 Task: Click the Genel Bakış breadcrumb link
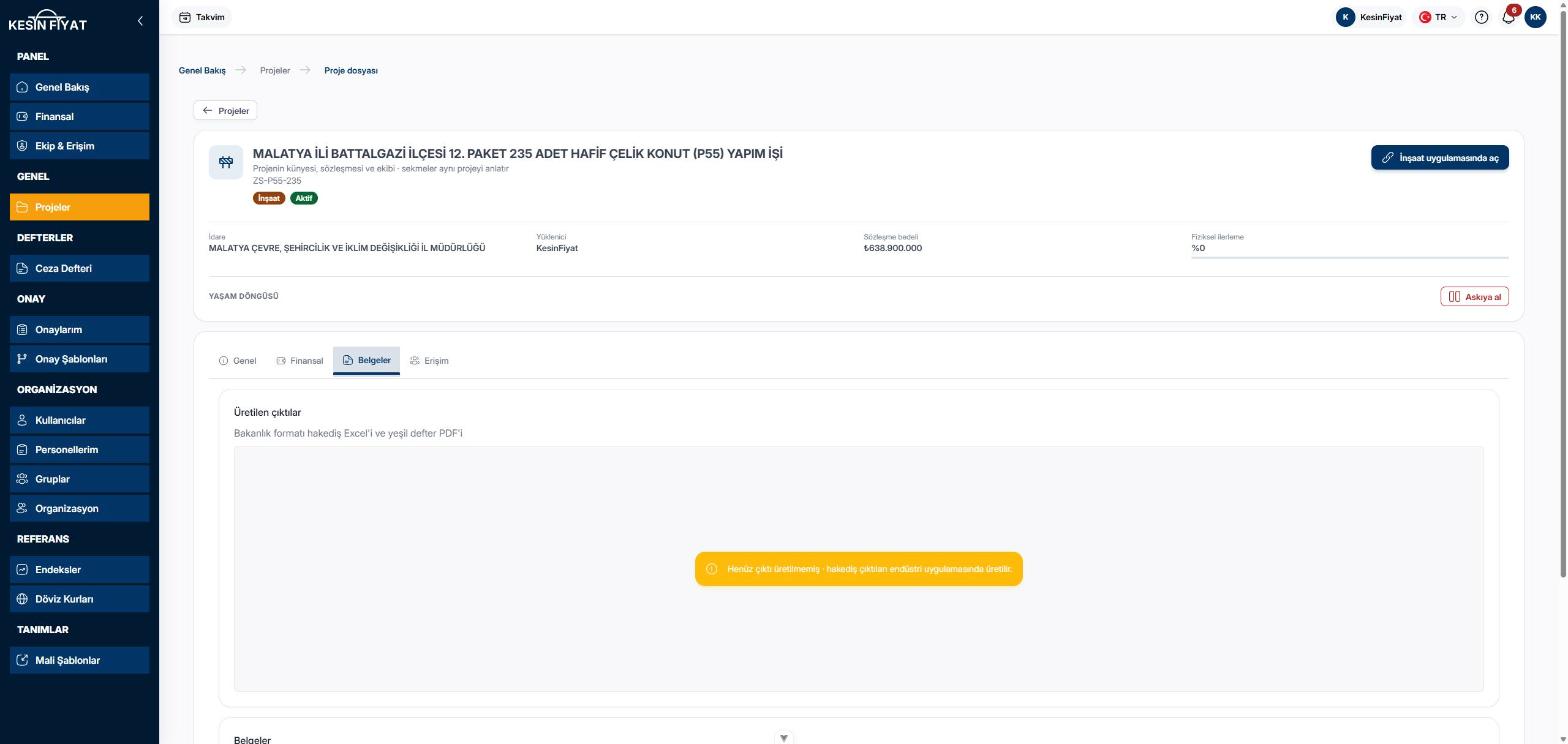[202, 71]
